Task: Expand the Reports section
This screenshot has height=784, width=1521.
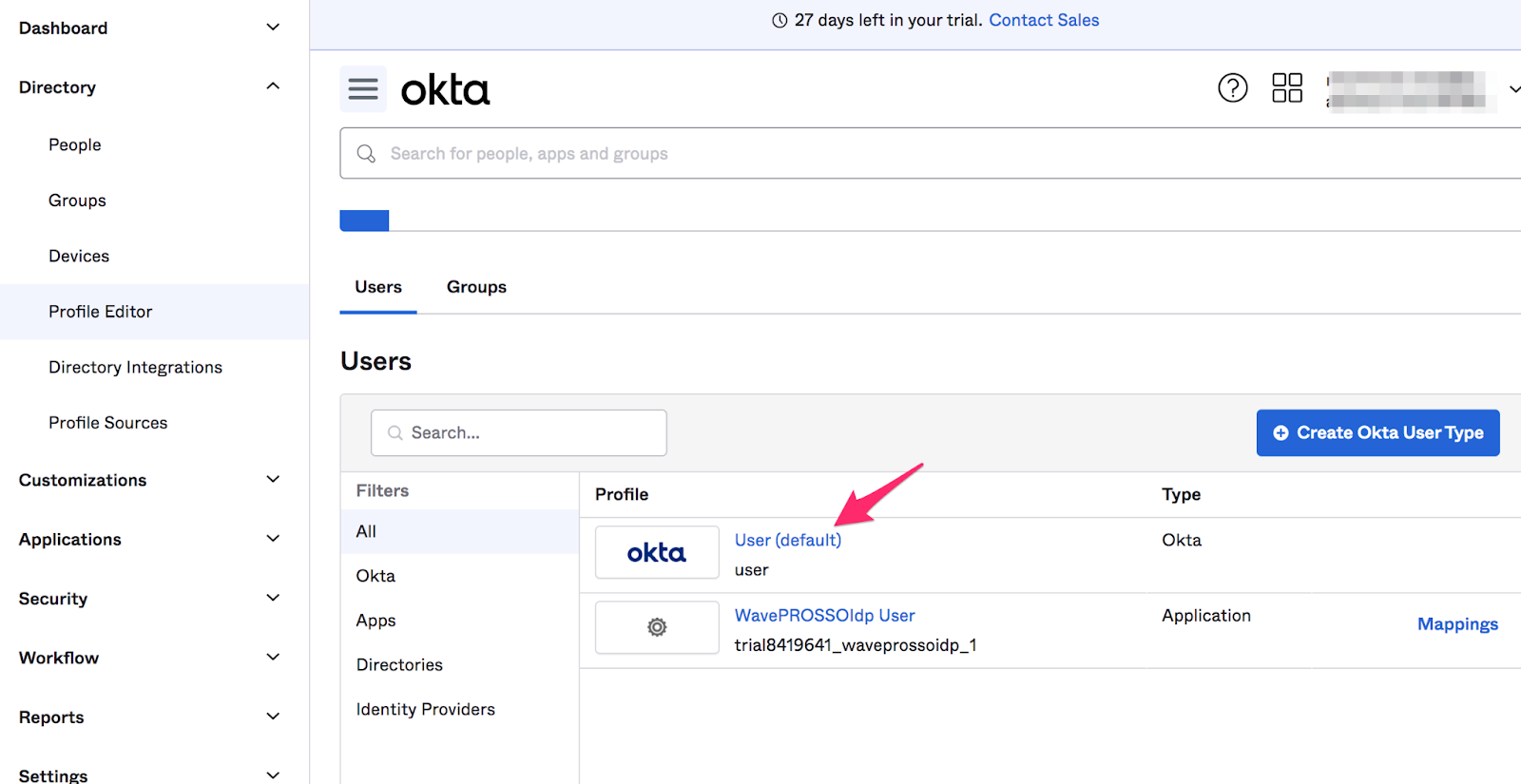Action: 273,717
